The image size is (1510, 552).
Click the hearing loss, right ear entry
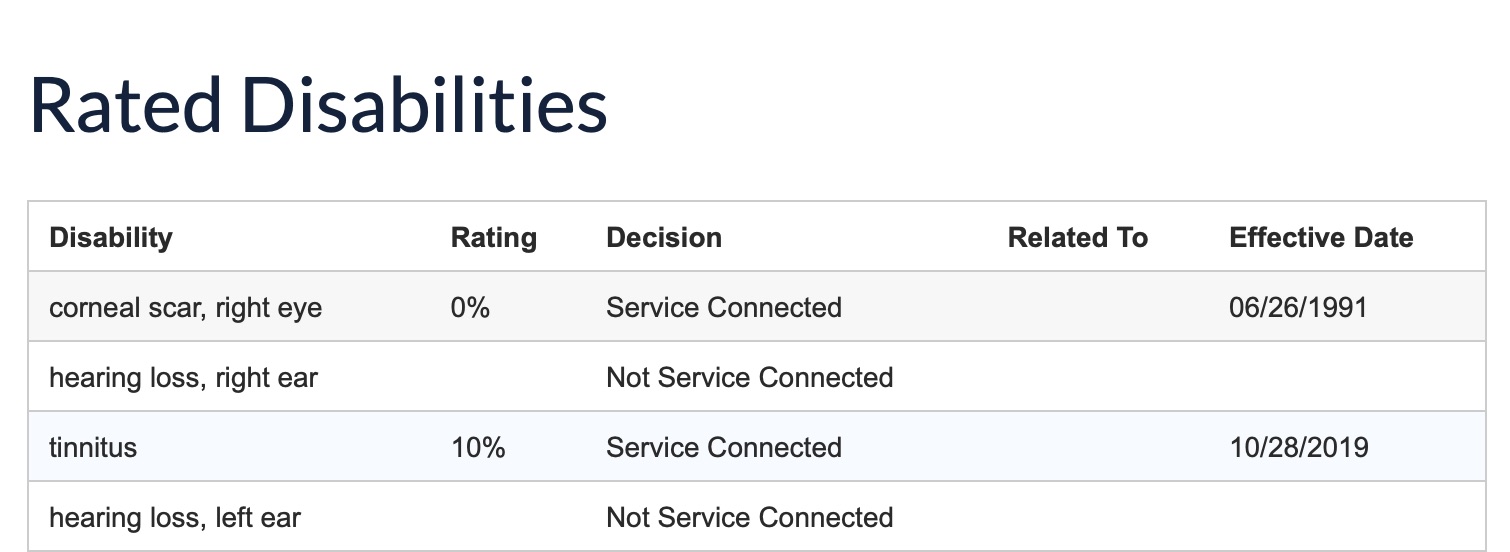click(184, 377)
